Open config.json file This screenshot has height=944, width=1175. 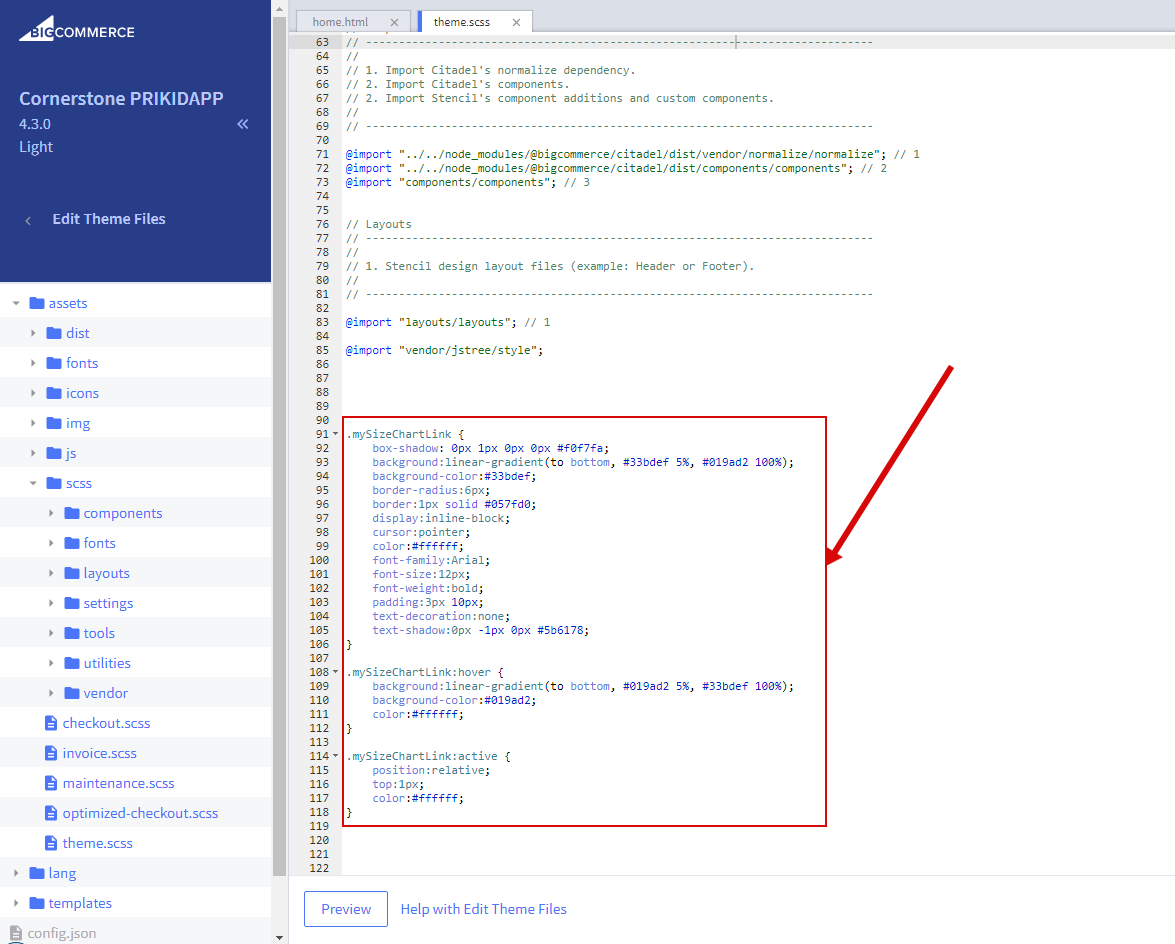pyautogui.click(x=61, y=933)
